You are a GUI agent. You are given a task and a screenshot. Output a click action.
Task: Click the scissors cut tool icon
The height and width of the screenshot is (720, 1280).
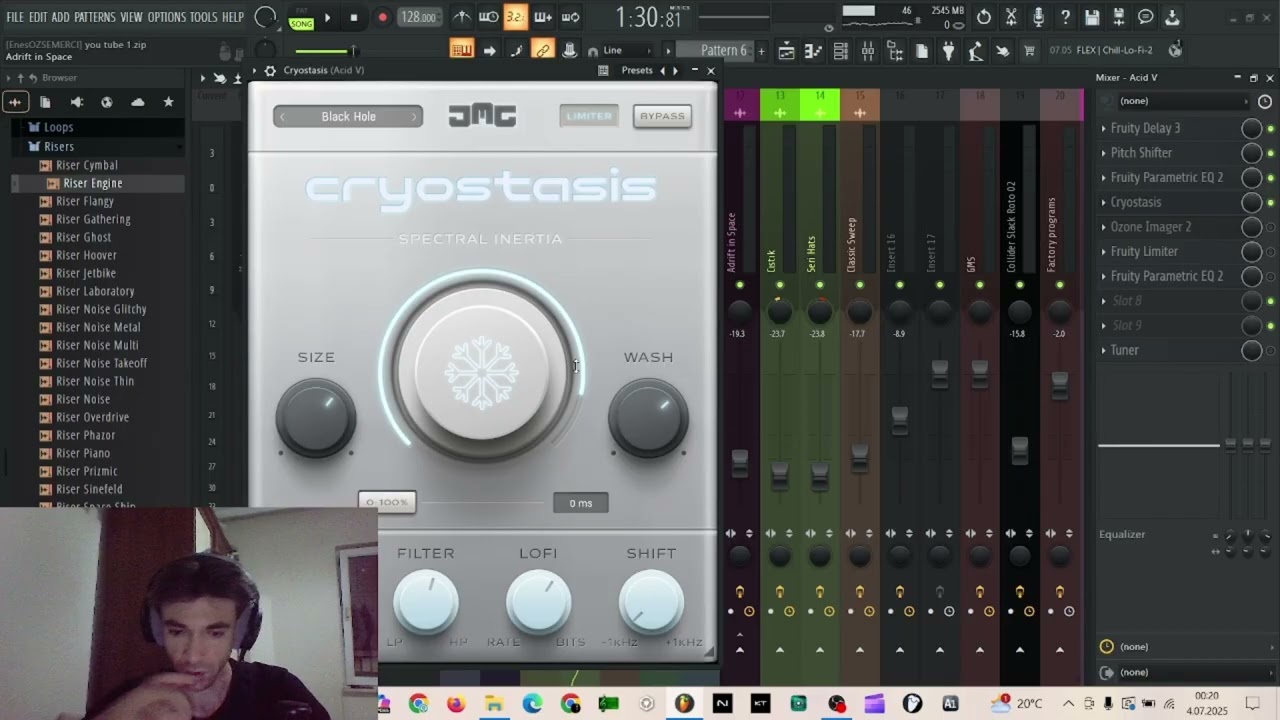click(x=1011, y=17)
